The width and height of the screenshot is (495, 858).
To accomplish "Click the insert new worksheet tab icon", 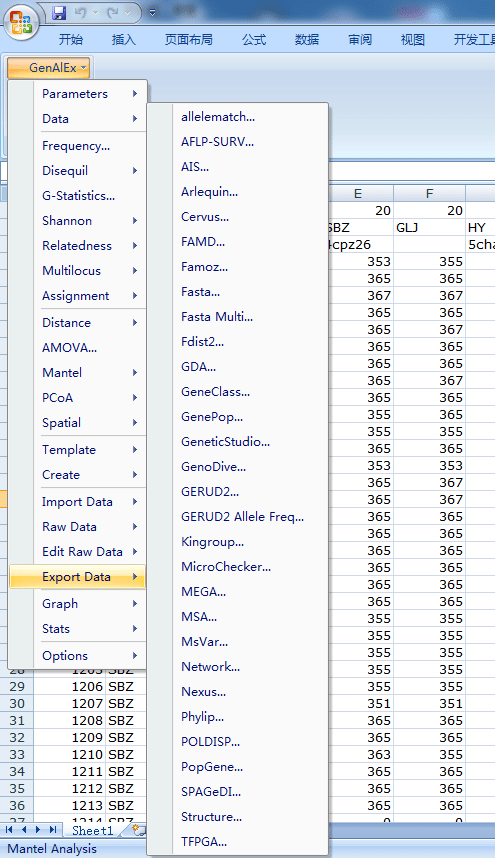I will coord(139,831).
